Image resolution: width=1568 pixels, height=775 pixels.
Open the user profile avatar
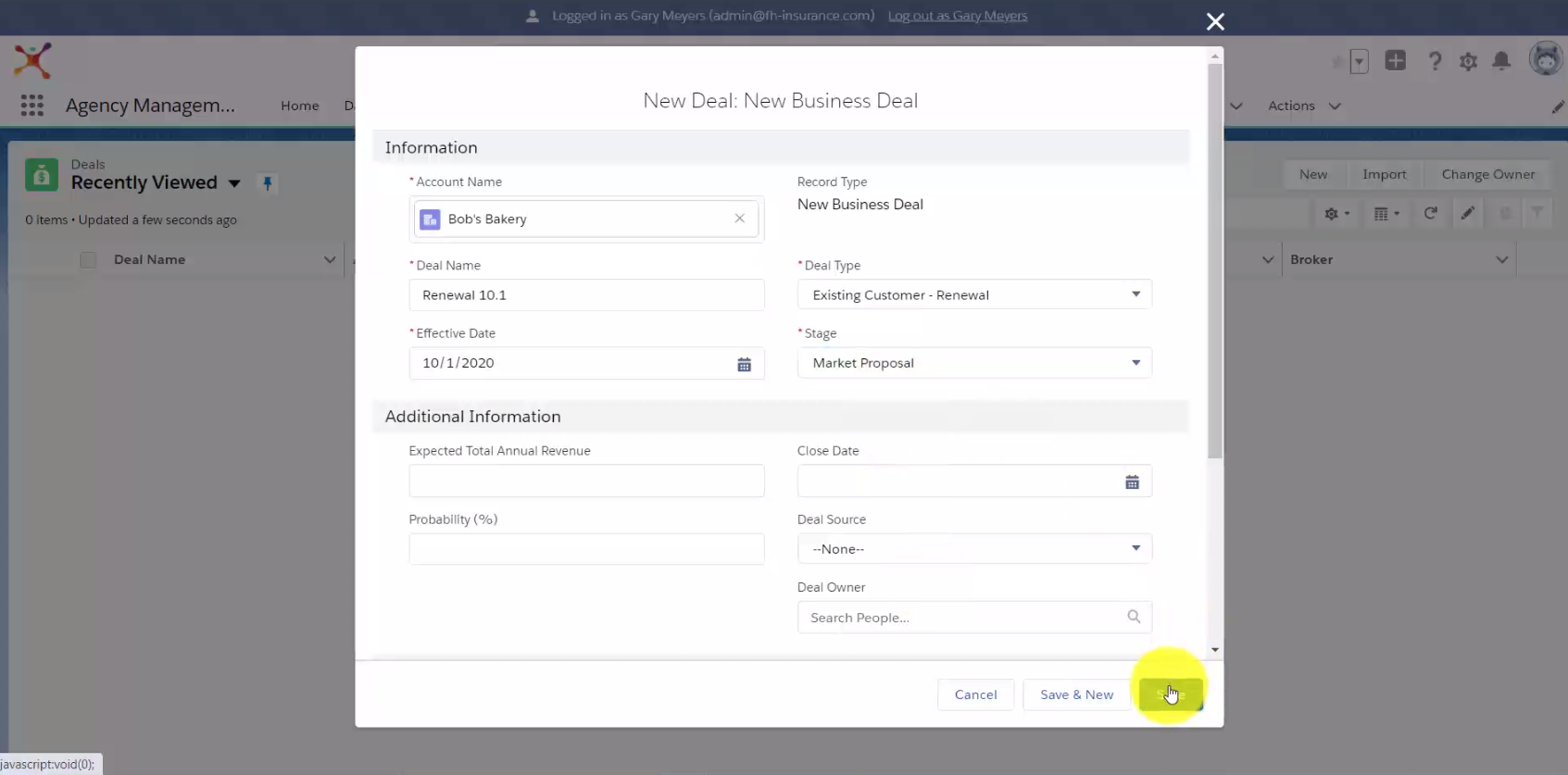pyautogui.click(x=1546, y=60)
